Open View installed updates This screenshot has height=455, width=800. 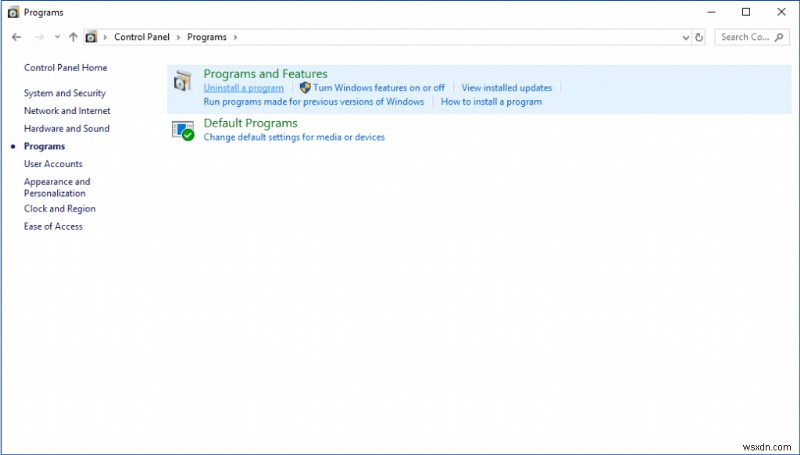point(507,88)
